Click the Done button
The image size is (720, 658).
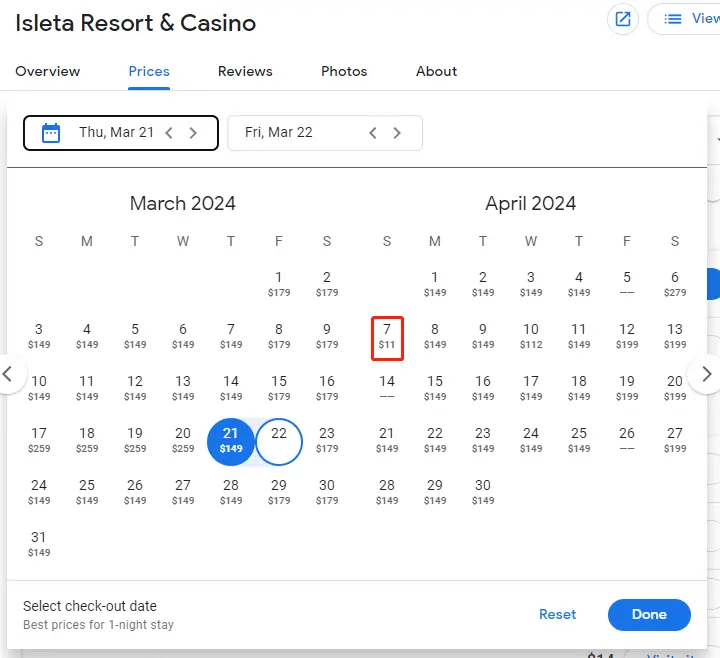(649, 614)
